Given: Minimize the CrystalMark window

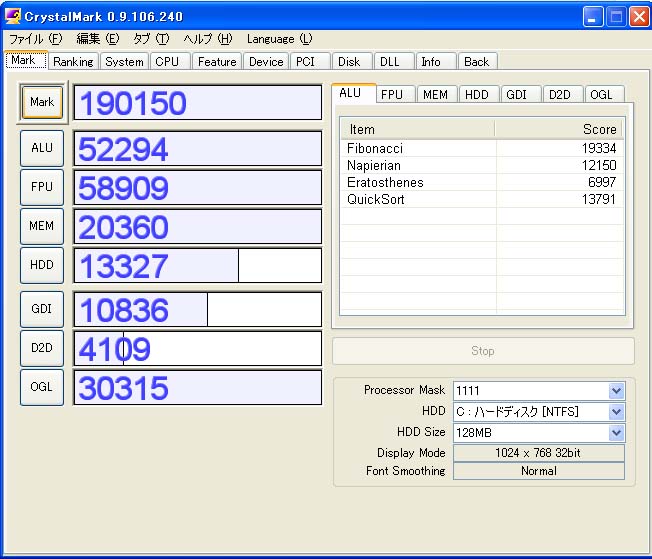Looking at the screenshot, I should [x=593, y=17].
